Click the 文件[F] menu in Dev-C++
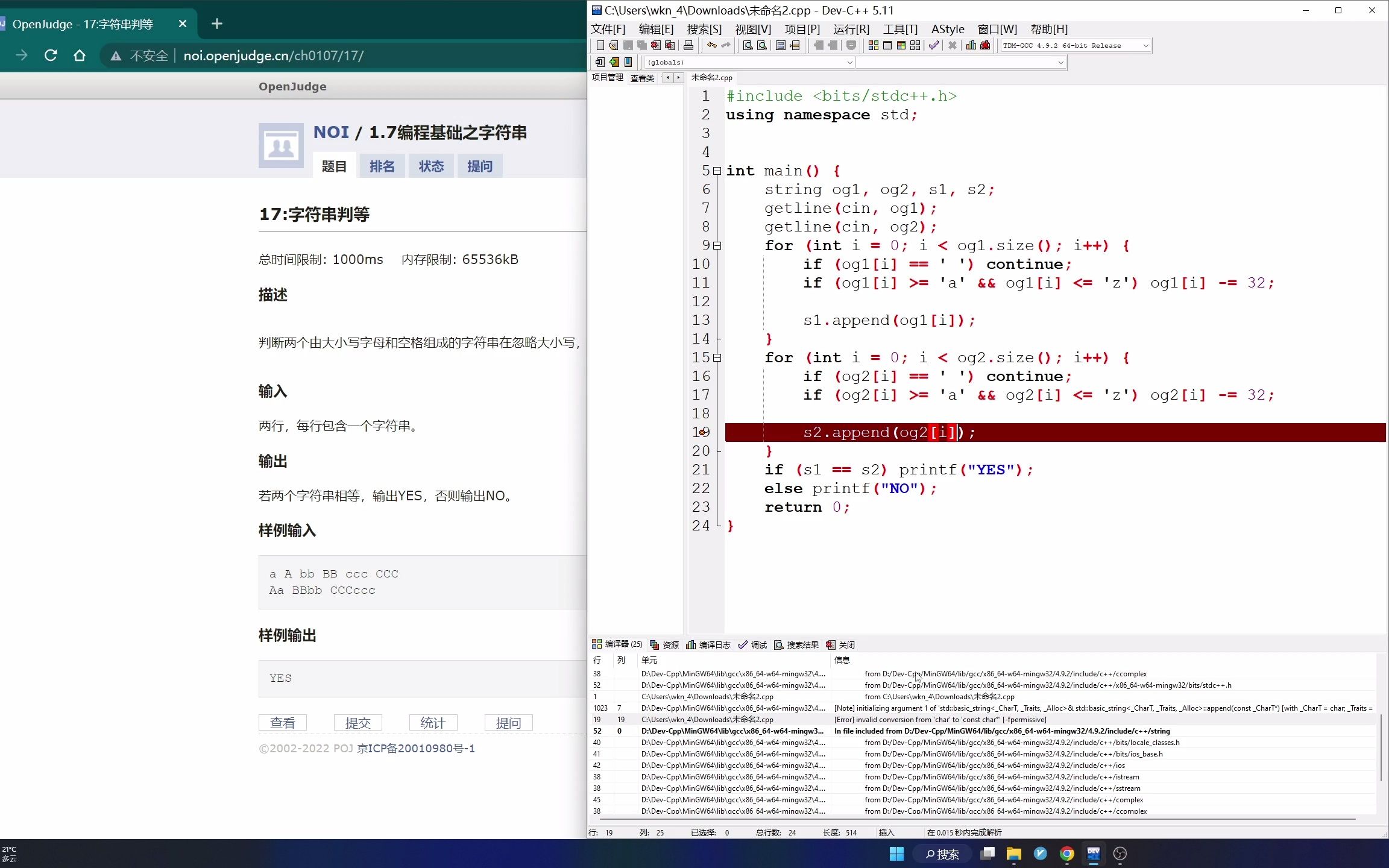The width and height of the screenshot is (1389, 868). pyautogui.click(x=608, y=28)
